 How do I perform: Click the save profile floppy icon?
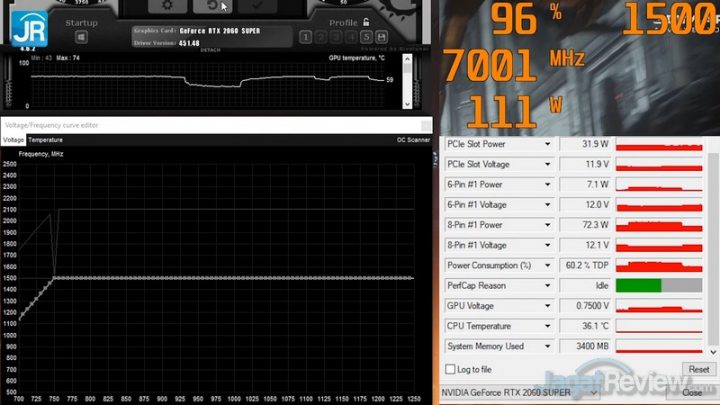381,37
